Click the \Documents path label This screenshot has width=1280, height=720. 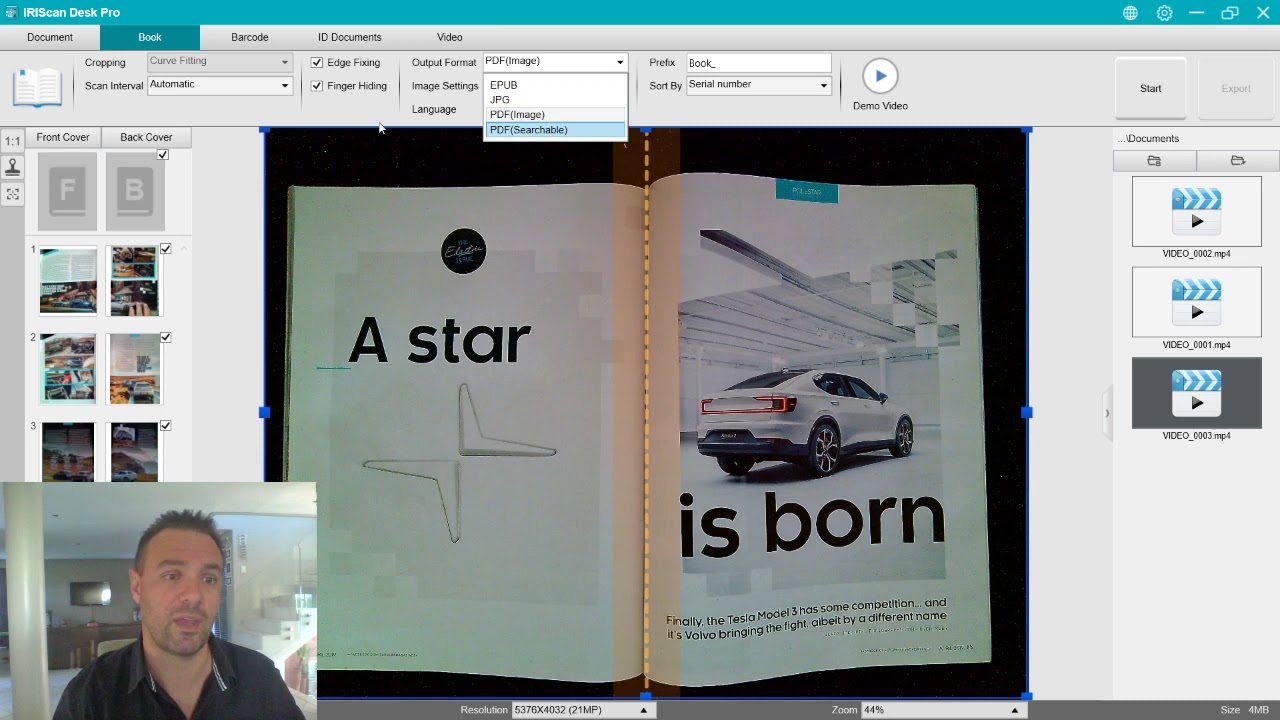[1150, 139]
